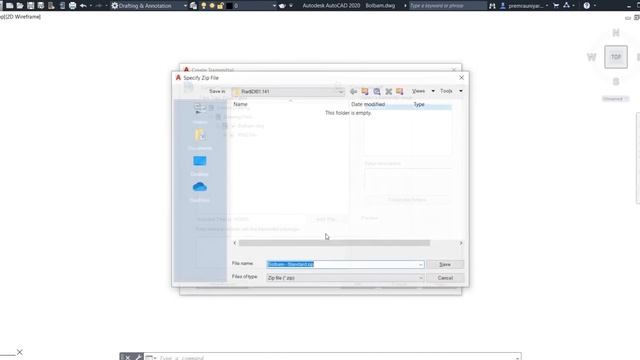The height and width of the screenshot is (360, 640).
Task: Click the Unnamed UCS dropdown below ViewCube
Action: pyautogui.click(x=615, y=99)
